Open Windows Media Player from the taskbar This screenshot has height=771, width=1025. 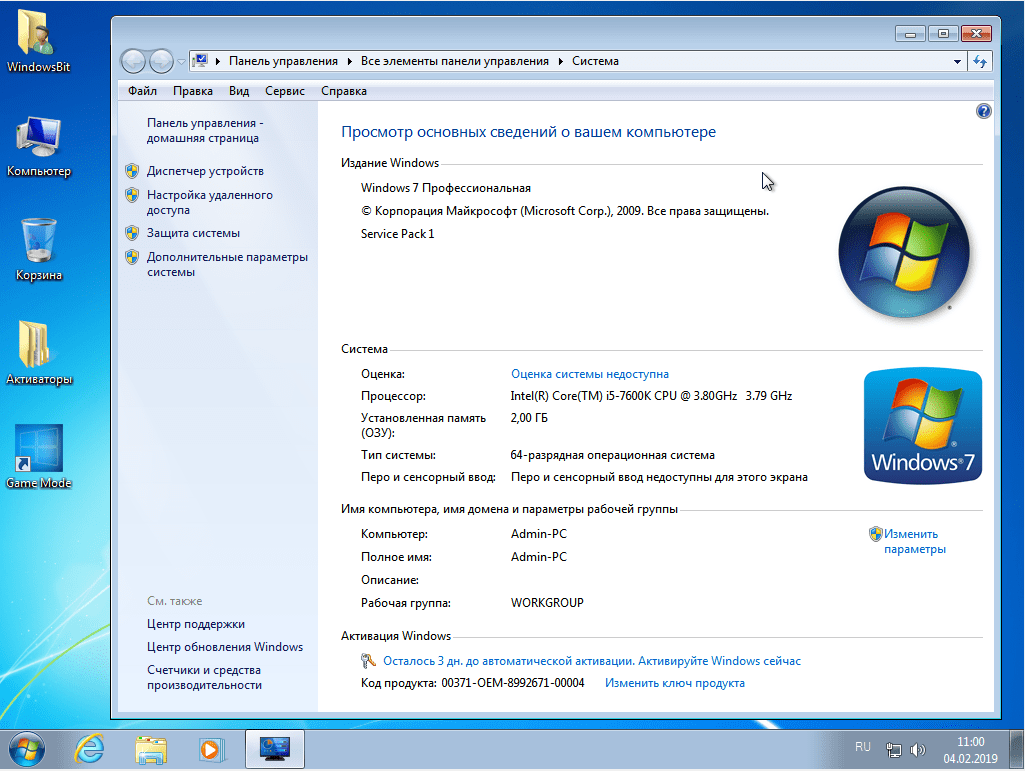(x=210, y=748)
